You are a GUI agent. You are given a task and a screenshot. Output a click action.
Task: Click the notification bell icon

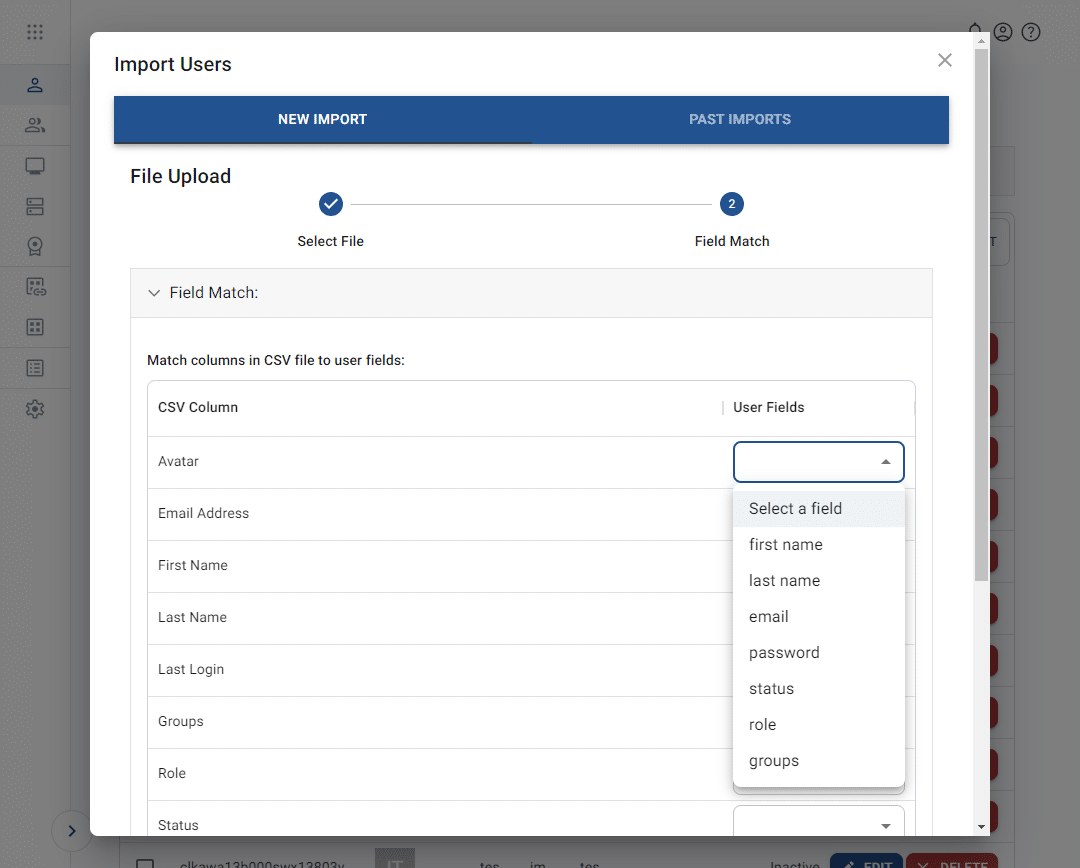coord(975,31)
